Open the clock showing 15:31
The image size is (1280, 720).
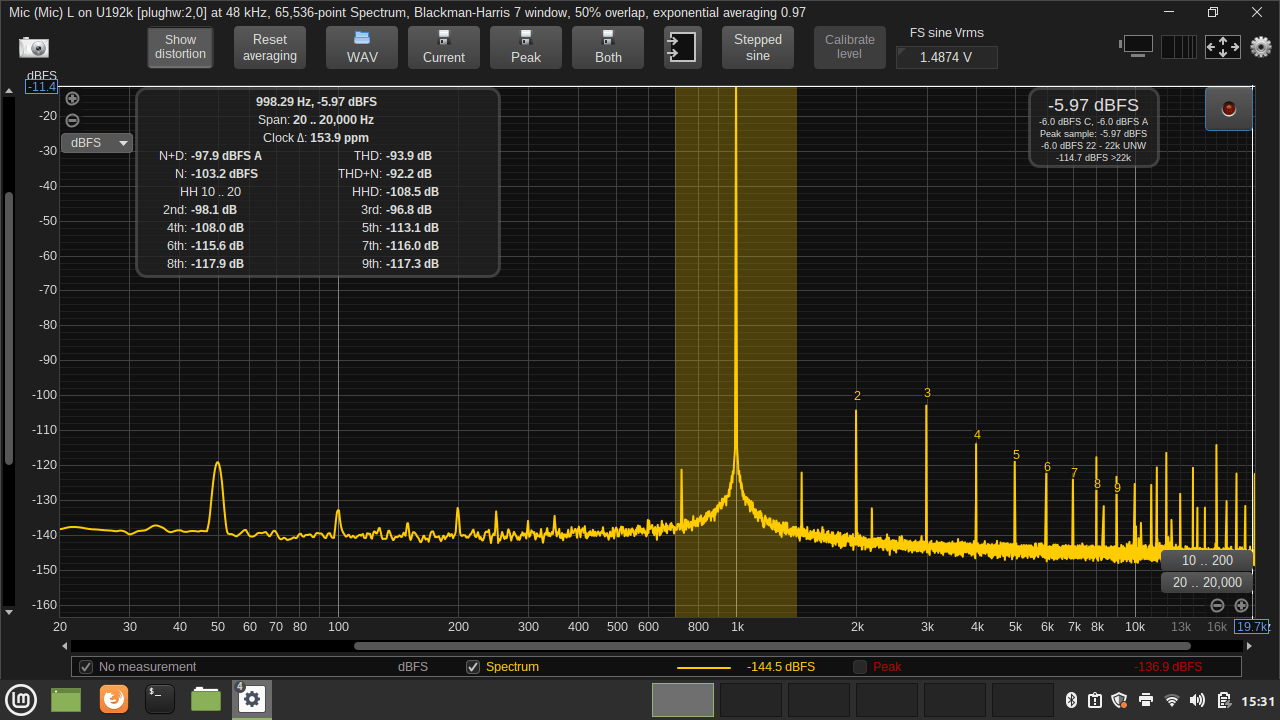click(x=1258, y=701)
